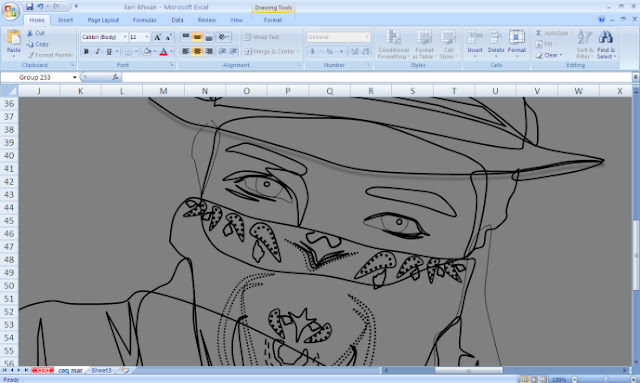This screenshot has width=640, height=383.
Task: Toggle italic formatting
Action: click(x=97, y=51)
